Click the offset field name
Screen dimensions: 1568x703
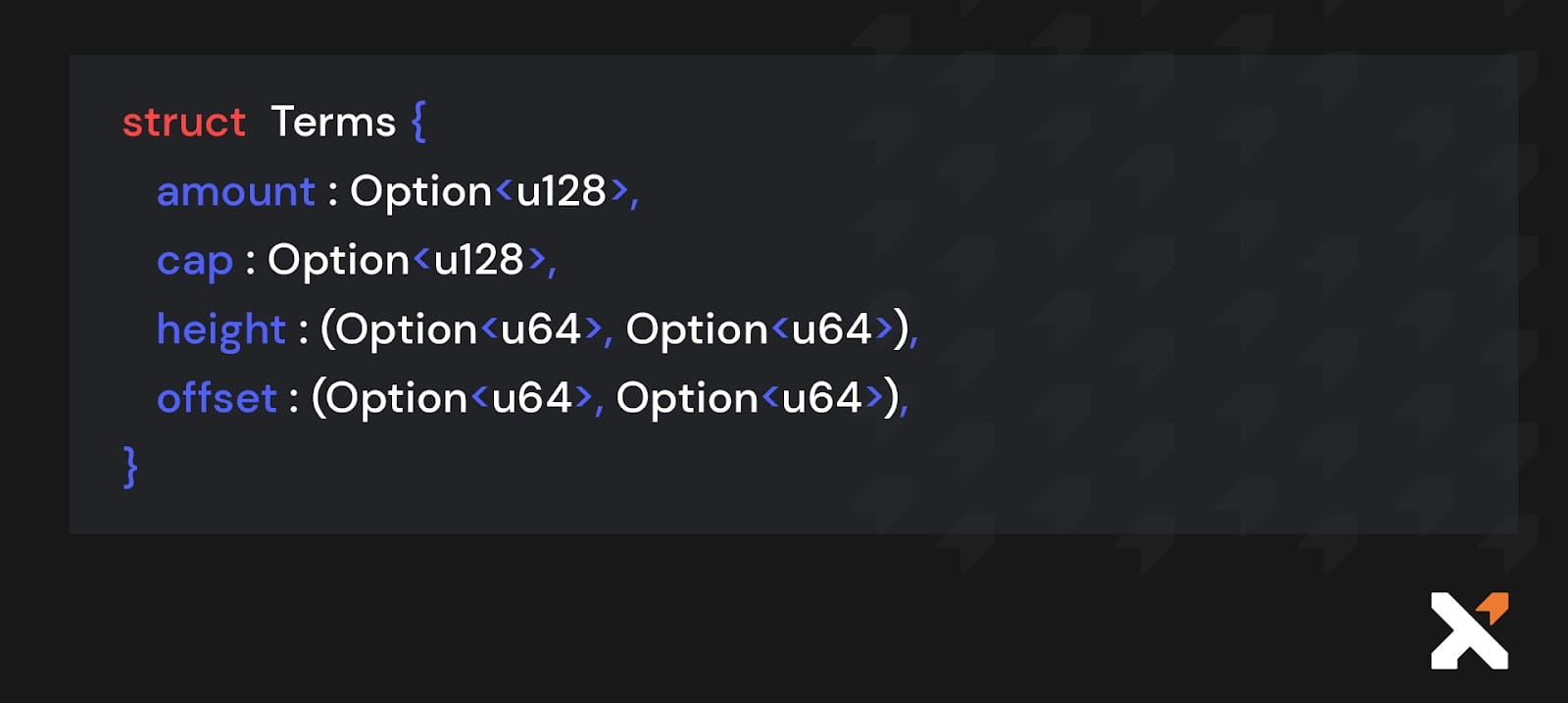217,398
